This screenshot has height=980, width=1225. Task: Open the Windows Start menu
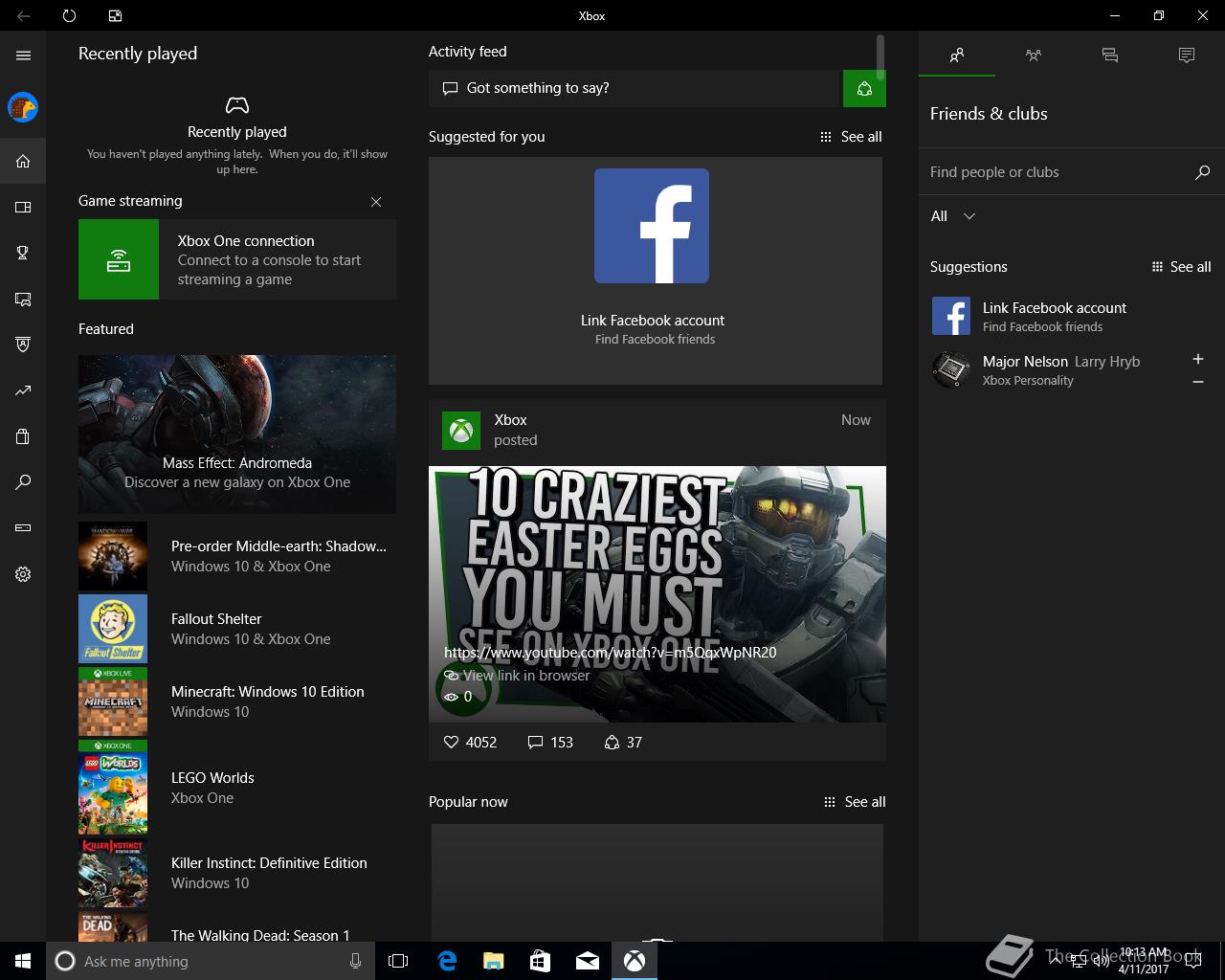23,961
